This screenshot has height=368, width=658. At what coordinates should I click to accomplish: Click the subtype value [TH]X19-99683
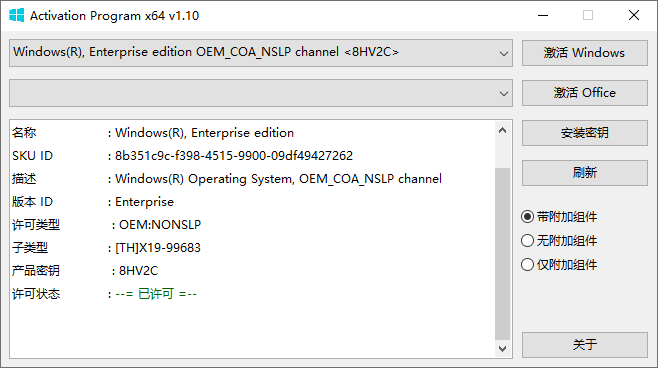[x=158, y=248]
